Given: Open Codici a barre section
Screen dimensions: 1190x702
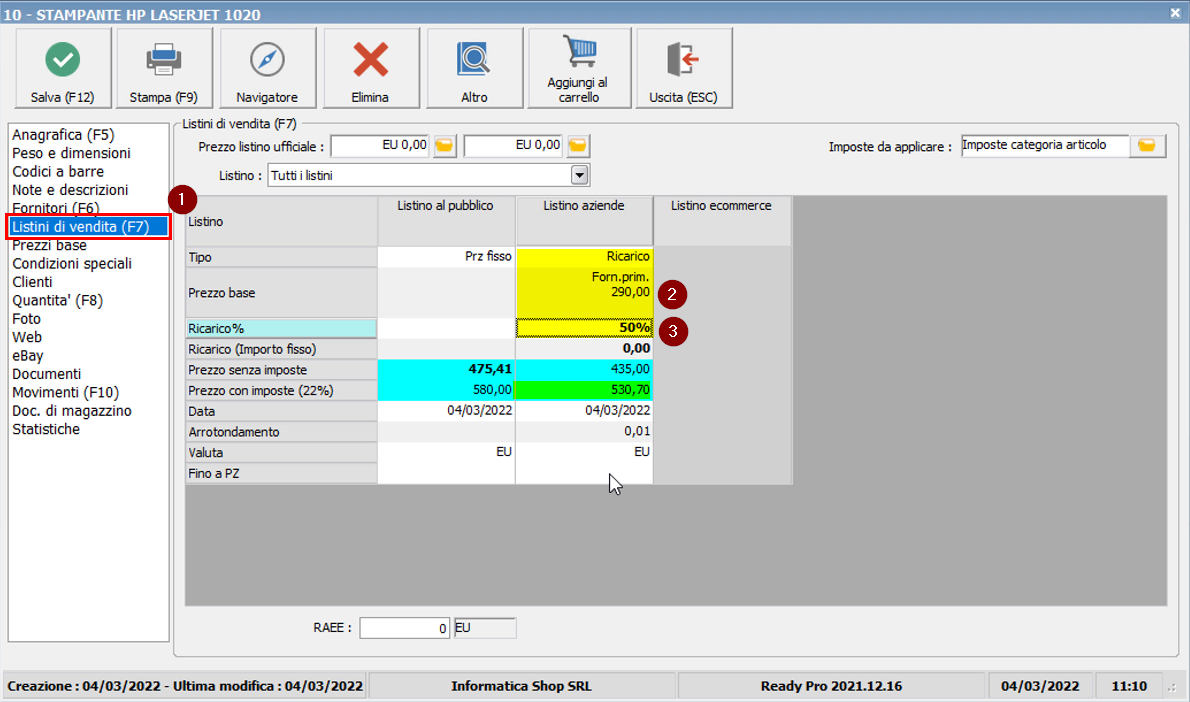Looking at the screenshot, I should tap(58, 172).
